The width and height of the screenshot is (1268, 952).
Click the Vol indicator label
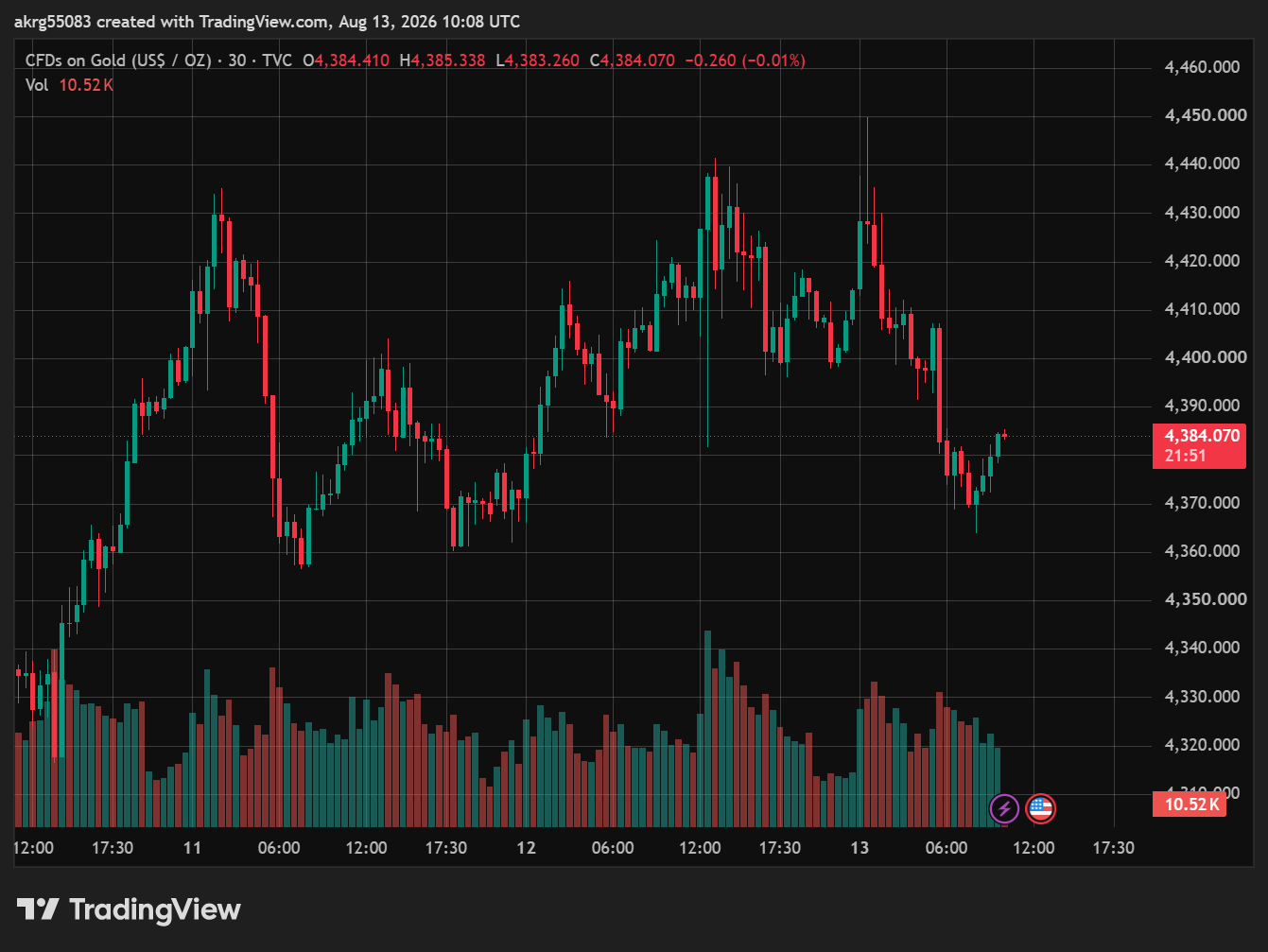coord(37,85)
